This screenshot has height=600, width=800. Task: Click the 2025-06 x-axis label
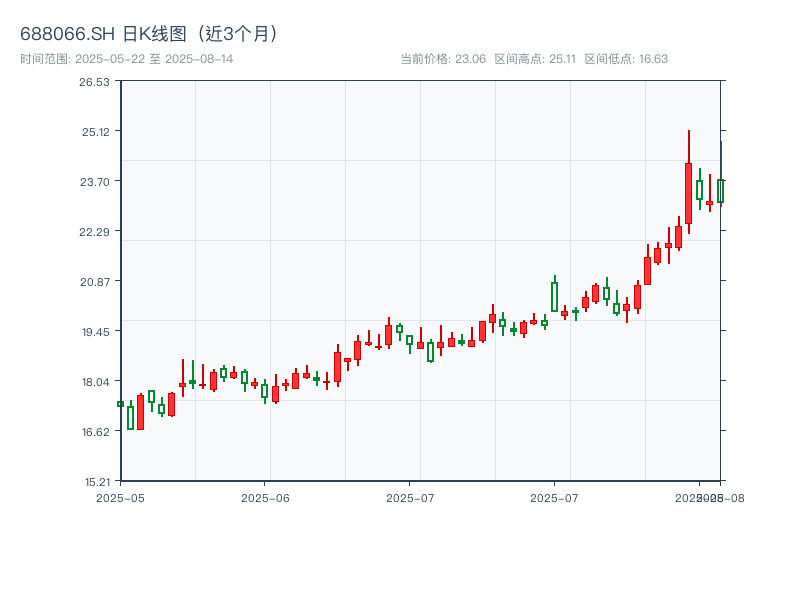[x=265, y=498]
